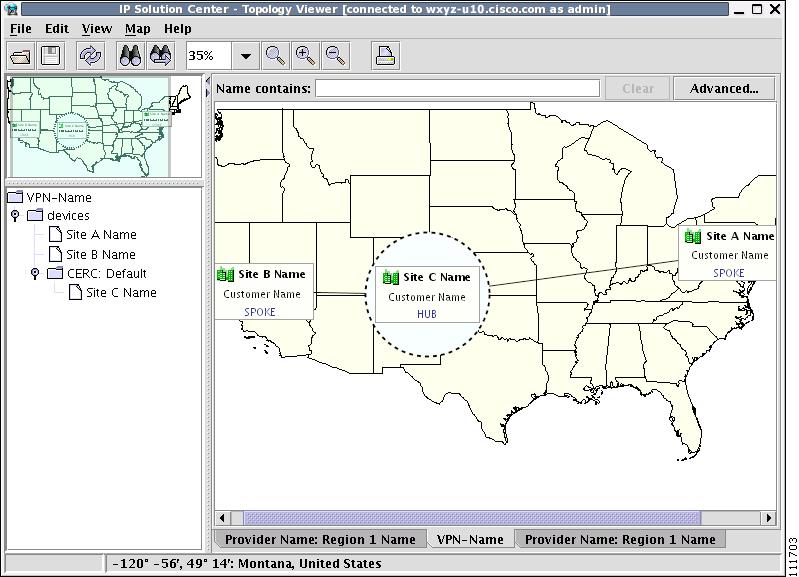Open the 35% zoom level dropdown

click(246, 56)
